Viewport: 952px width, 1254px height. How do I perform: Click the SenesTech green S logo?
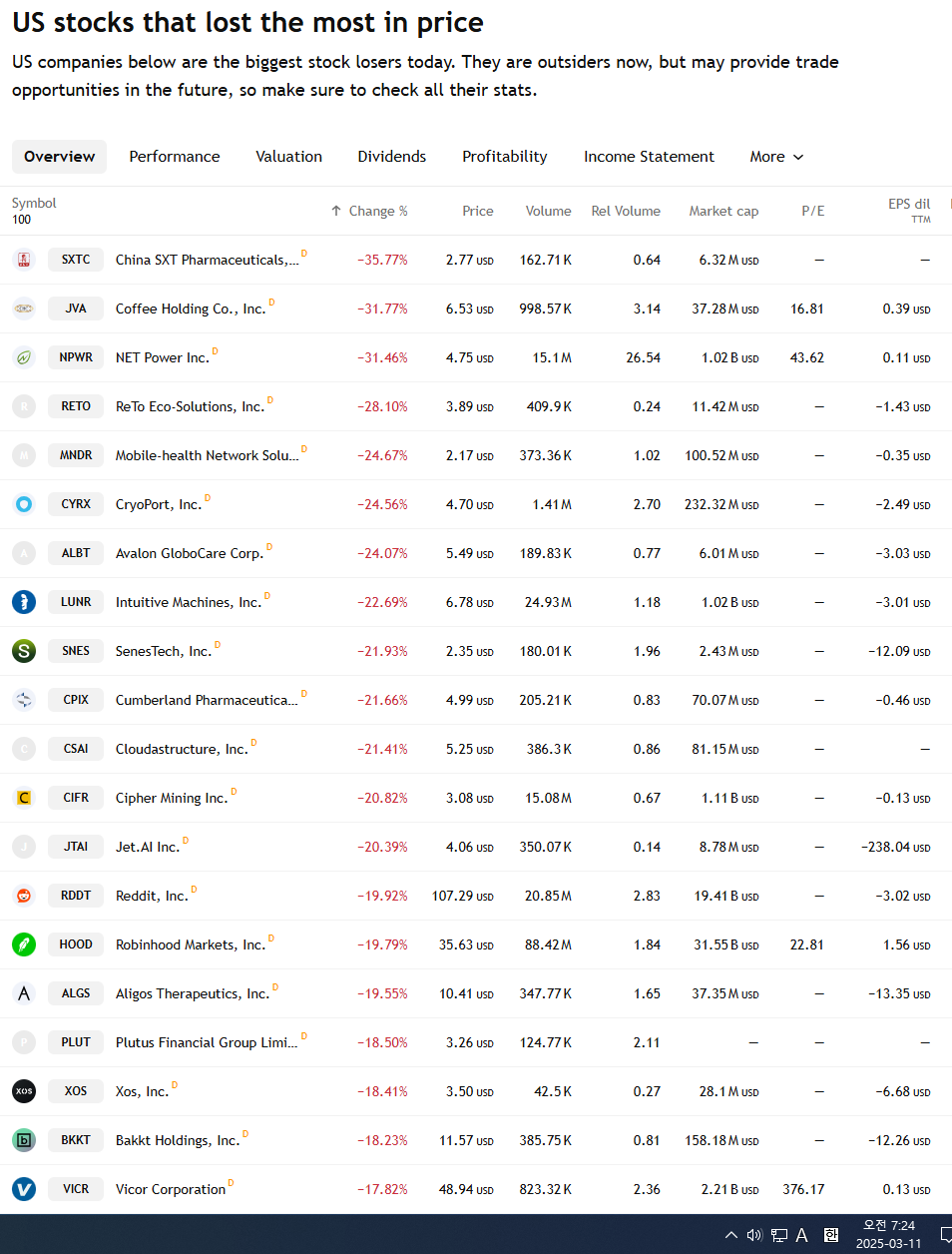pos(24,651)
